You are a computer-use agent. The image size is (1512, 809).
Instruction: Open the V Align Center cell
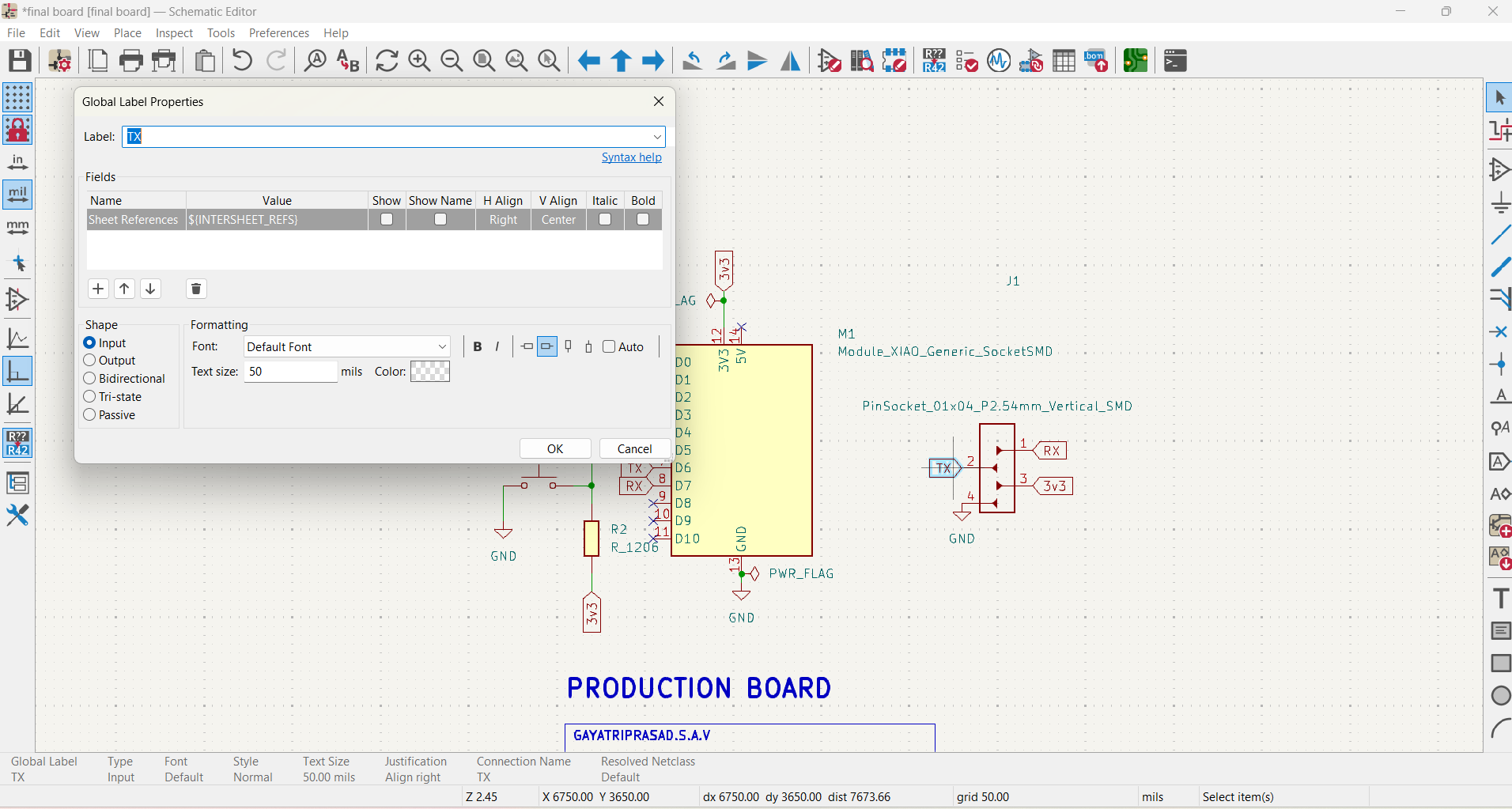click(x=558, y=220)
